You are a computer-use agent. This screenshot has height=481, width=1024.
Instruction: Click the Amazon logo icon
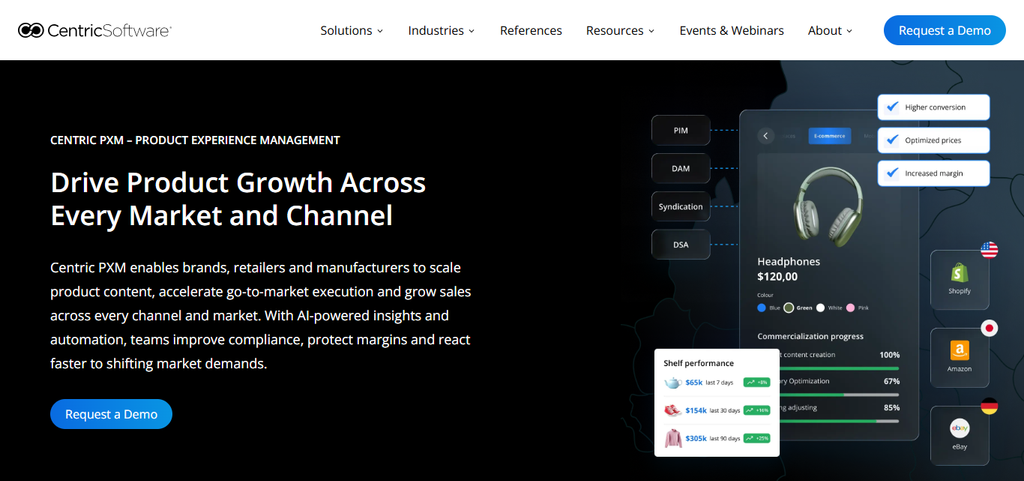click(959, 350)
